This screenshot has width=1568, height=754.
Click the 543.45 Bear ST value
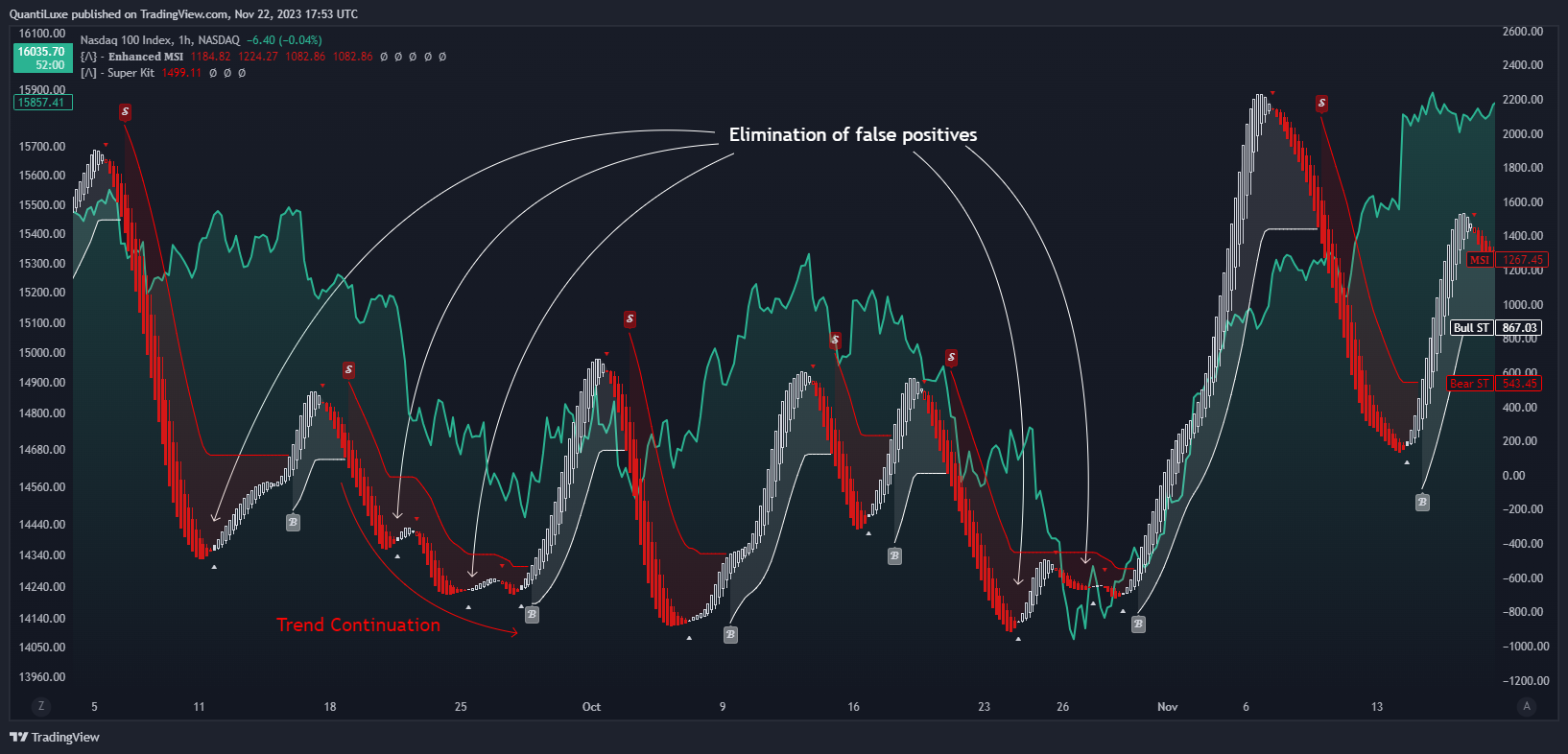(x=1520, y=384)
